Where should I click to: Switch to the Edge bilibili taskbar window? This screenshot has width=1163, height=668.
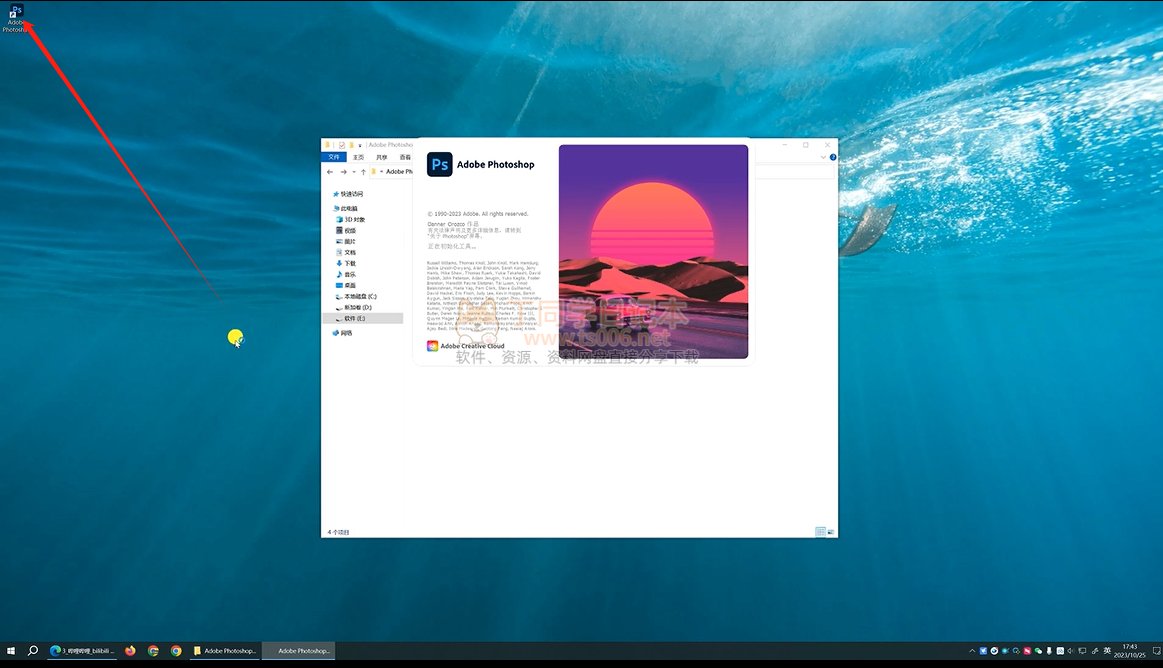pyautogui.click(x=82, y=650)
